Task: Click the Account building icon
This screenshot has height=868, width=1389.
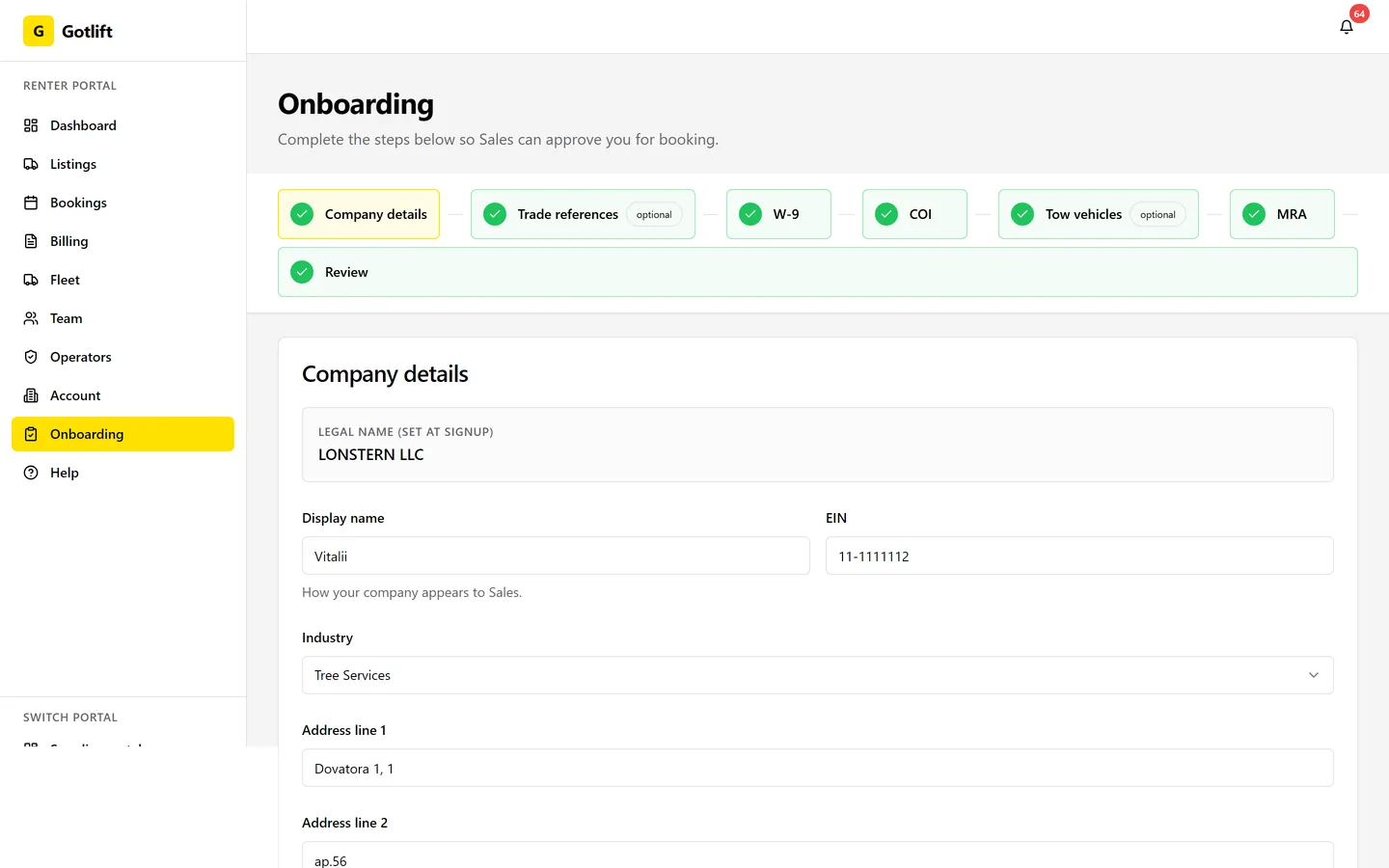Action: 31,395
